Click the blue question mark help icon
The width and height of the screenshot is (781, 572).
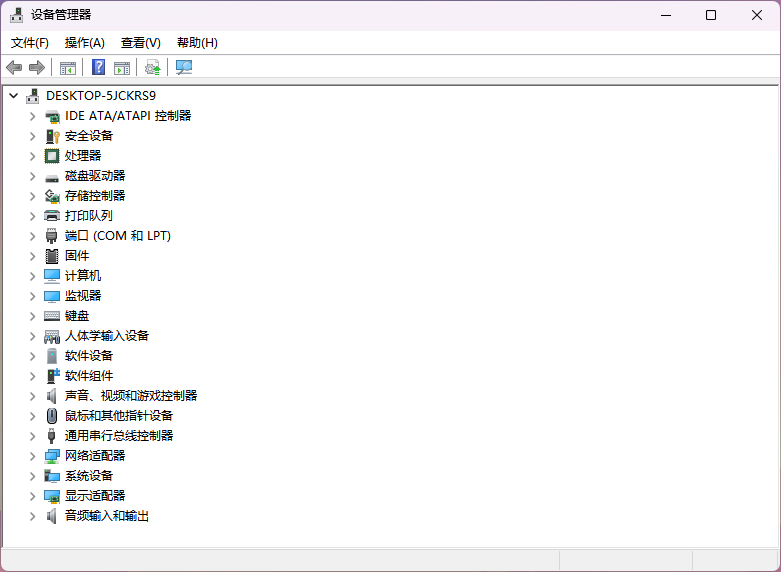coord(98,67)
